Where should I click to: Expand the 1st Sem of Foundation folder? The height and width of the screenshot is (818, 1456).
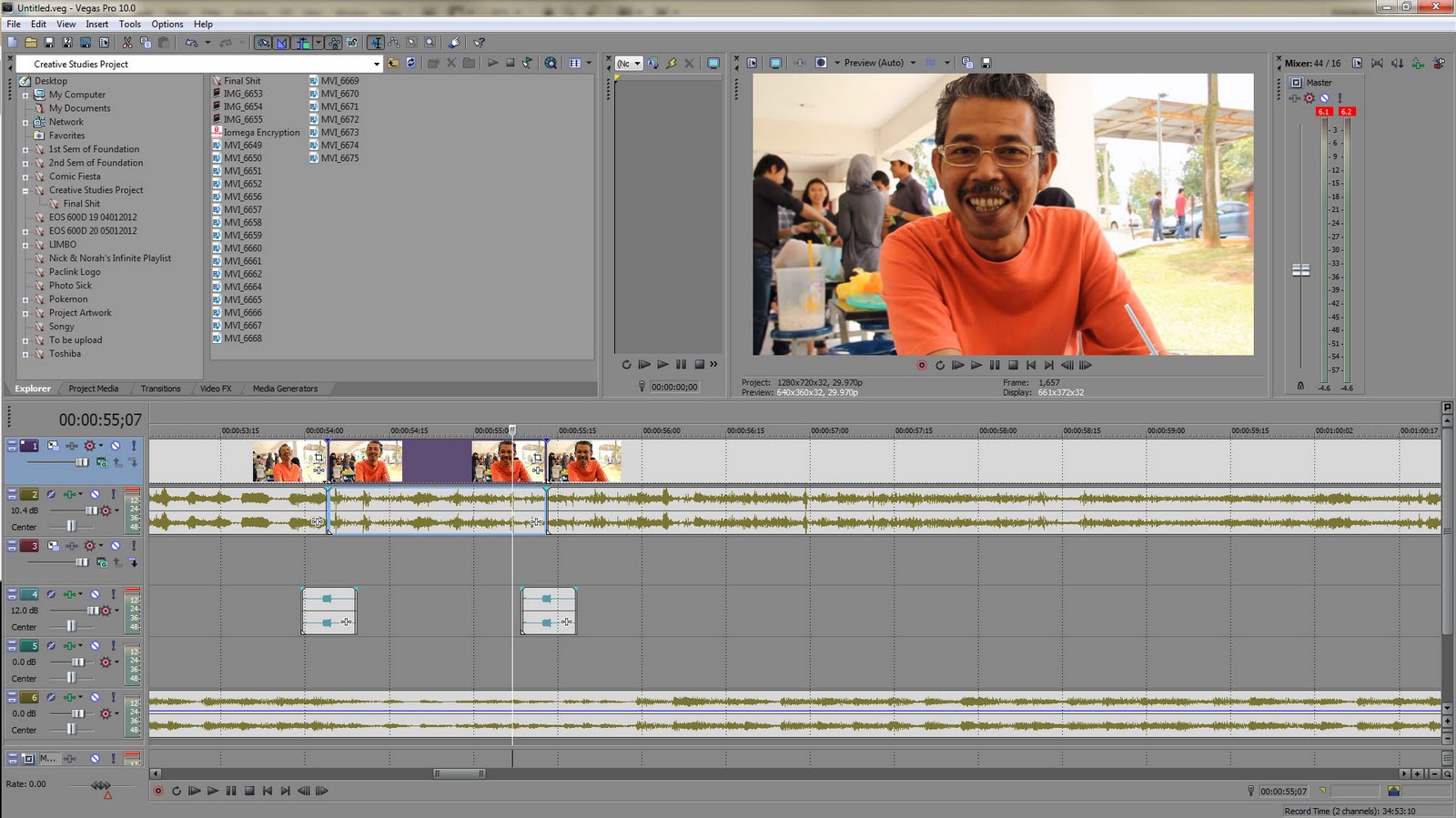point(25,149)
